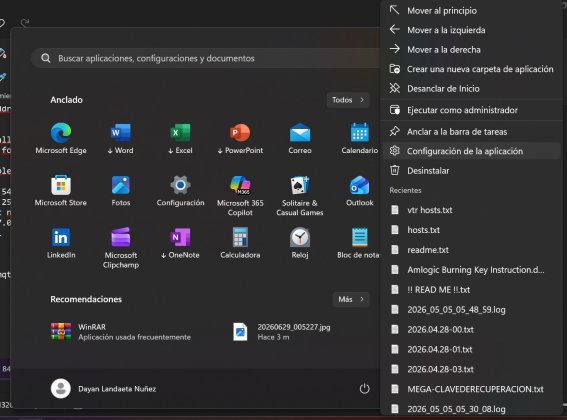Viewport: 567px width, 420px height.
Task: Open WinRAR from recommendations
Action: pyautogui.click(x=120, y=332)
